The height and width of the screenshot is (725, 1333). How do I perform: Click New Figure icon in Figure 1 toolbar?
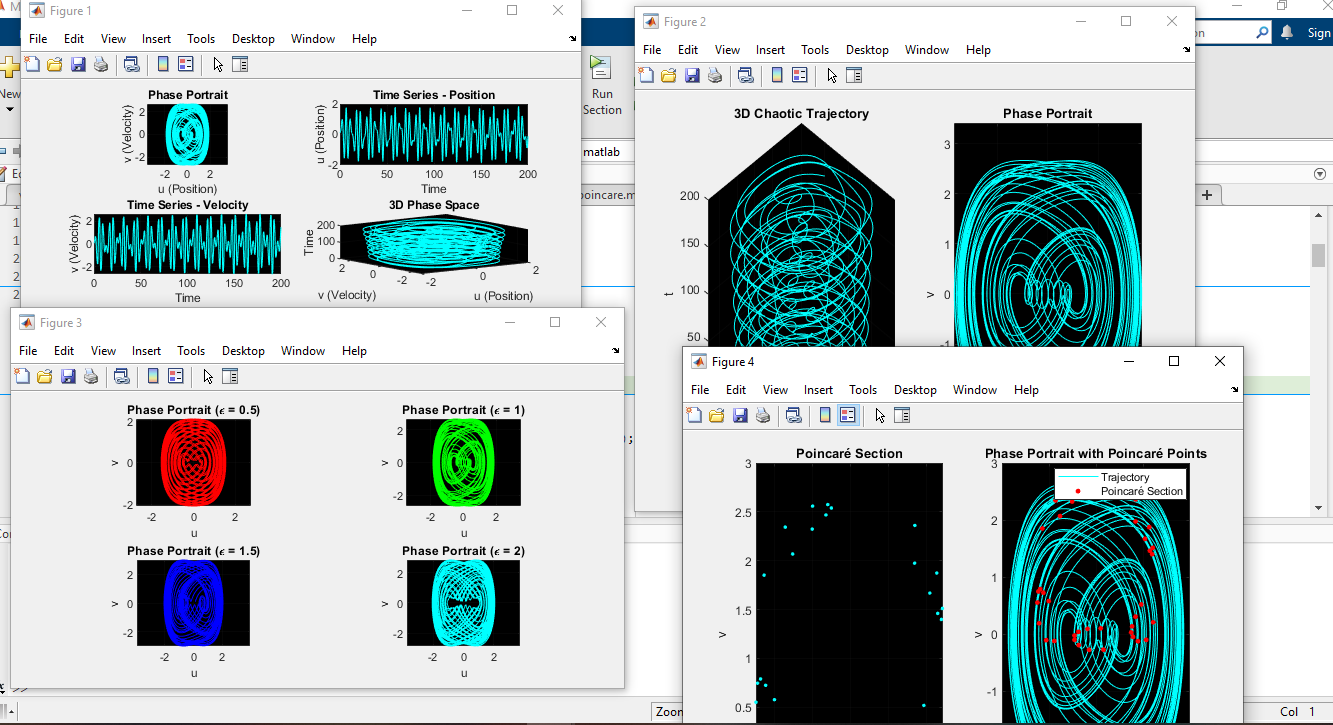click(32, 65)
